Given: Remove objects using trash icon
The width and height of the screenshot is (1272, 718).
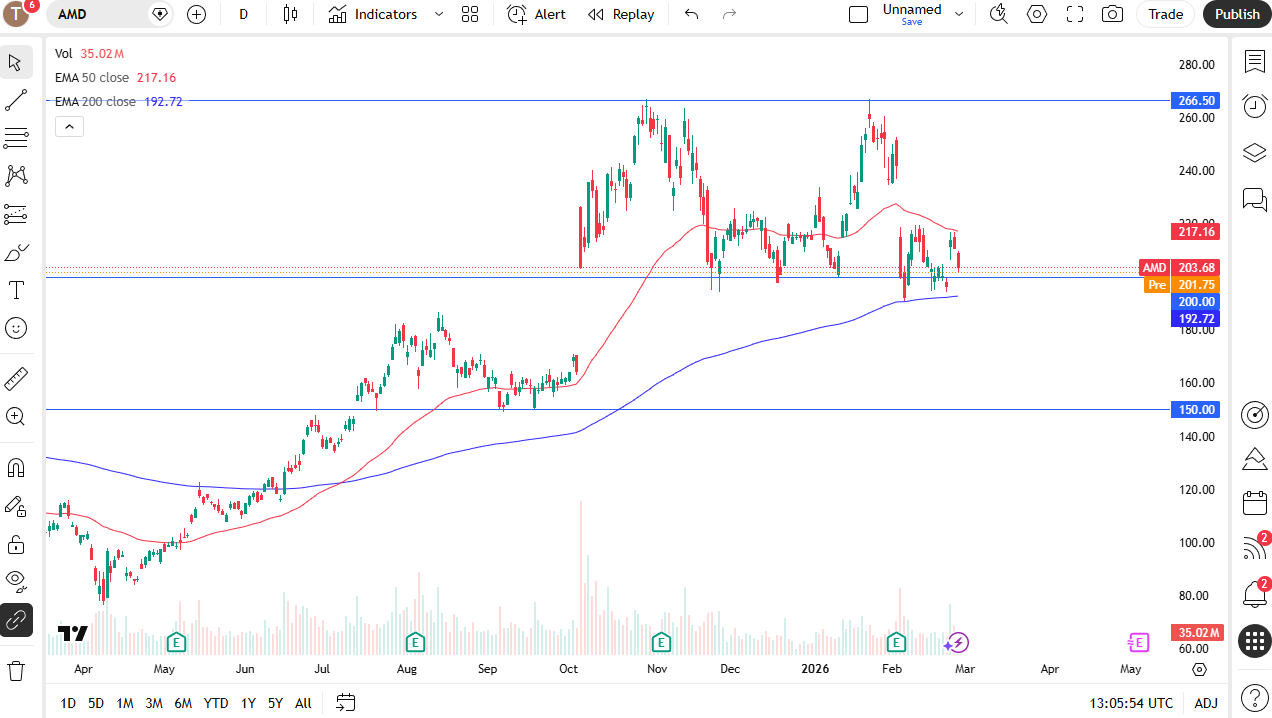Looking at the screenshot, I should [x=16, y=670].
